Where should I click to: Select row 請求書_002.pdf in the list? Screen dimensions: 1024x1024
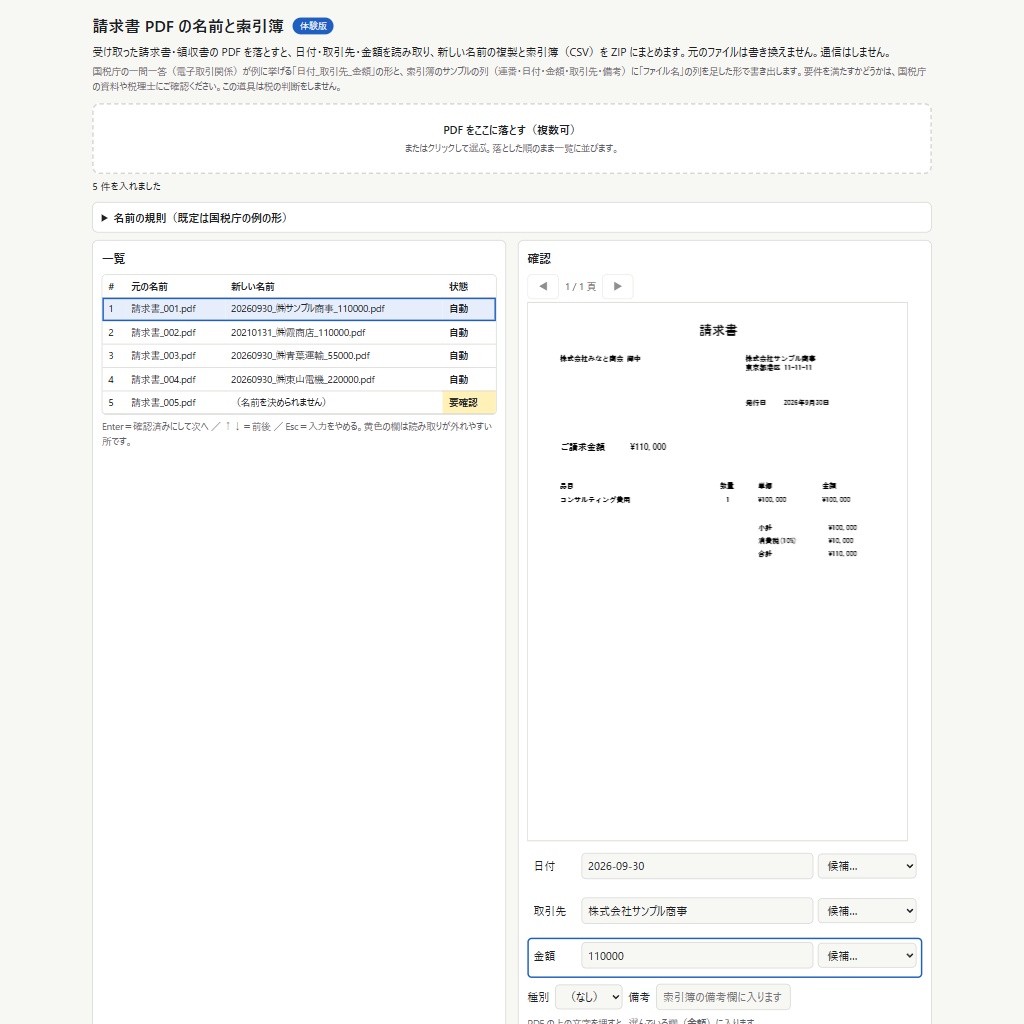[299, 332]
